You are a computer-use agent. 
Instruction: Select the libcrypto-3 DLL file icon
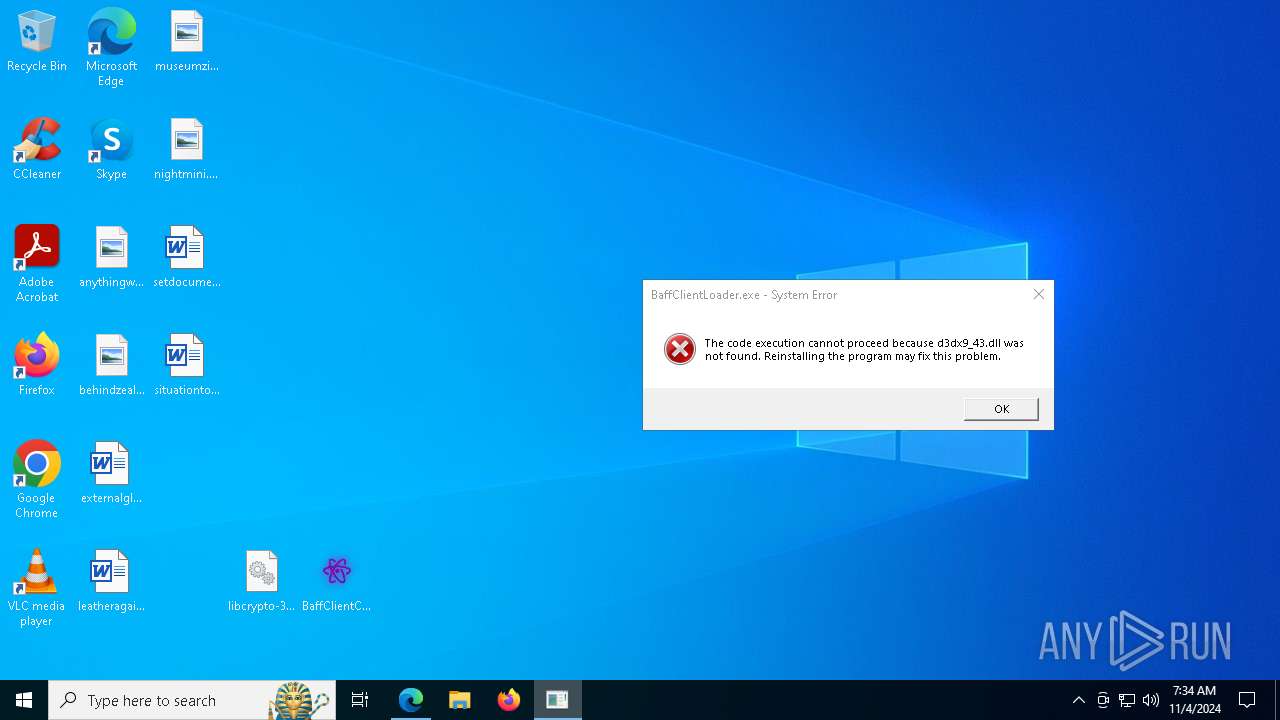click(261, 582)
